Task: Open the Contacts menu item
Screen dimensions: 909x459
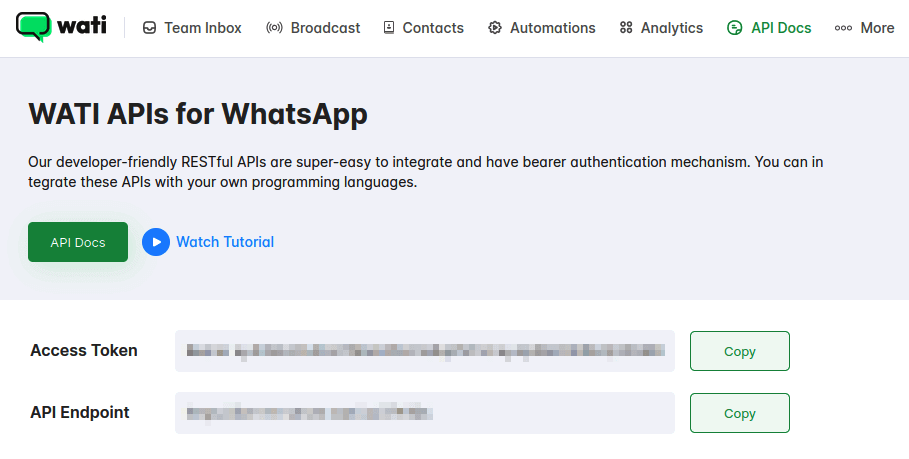Action: point(424,28)
